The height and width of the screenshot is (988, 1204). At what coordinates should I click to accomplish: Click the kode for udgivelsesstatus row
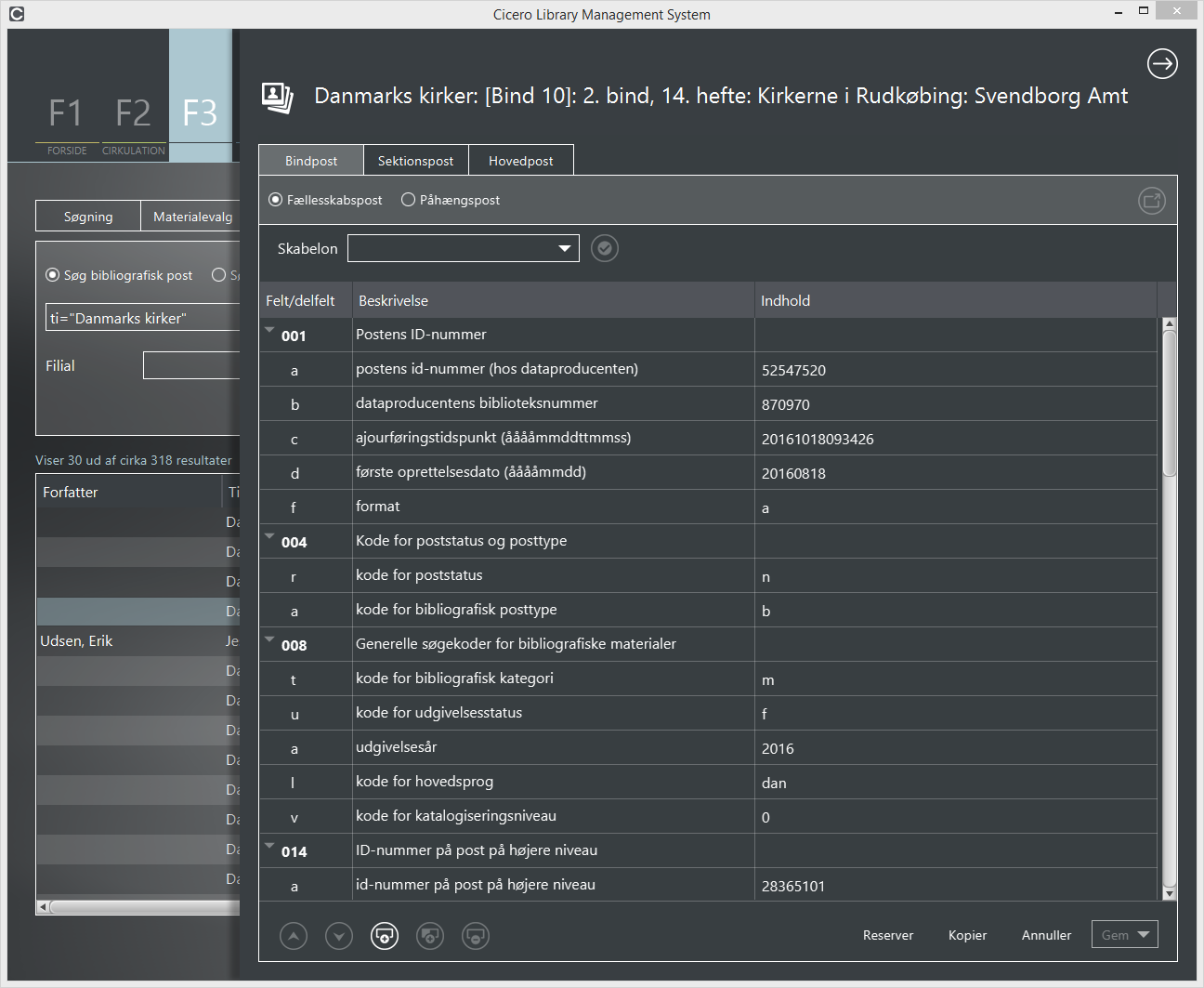click(710, 713)
